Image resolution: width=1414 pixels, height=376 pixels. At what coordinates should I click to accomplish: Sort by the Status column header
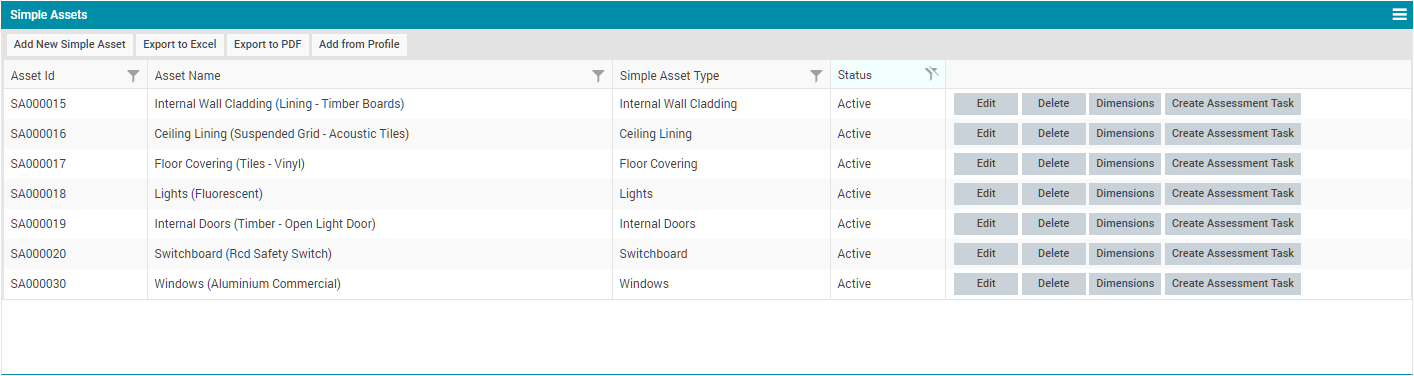(x=855, y=75)
